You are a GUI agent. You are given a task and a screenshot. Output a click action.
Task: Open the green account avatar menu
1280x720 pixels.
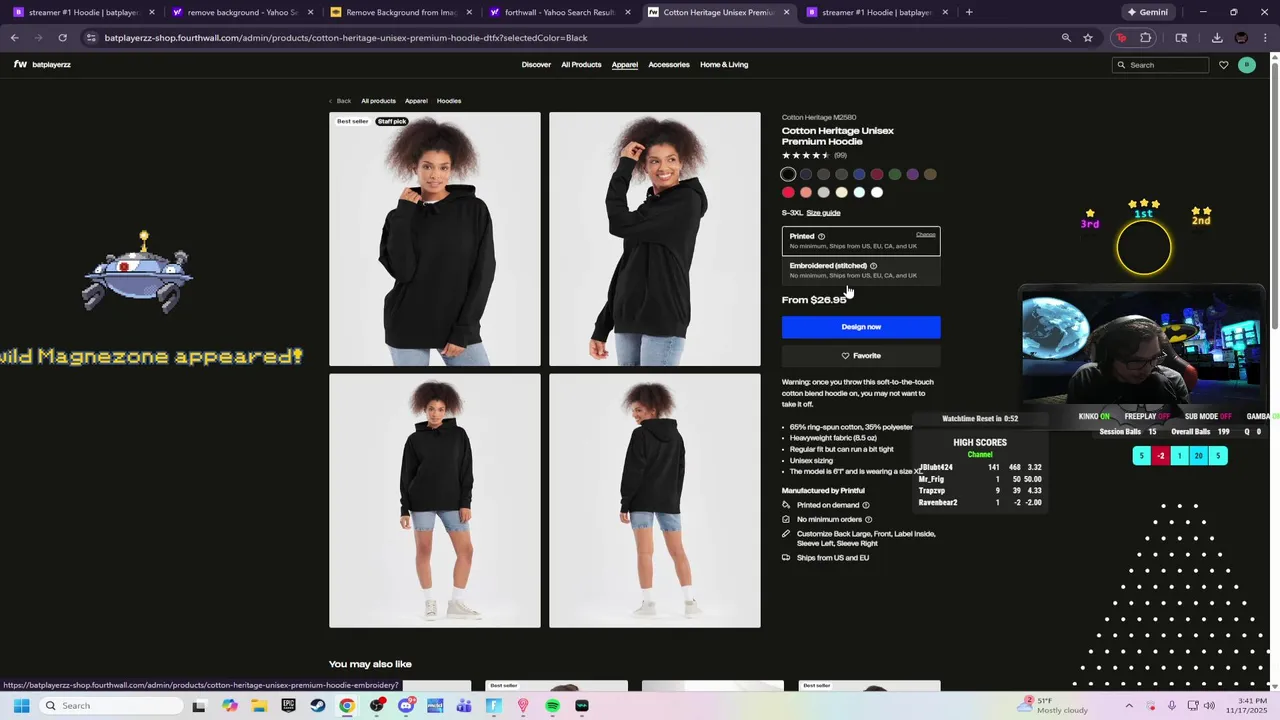[1246, 65]
